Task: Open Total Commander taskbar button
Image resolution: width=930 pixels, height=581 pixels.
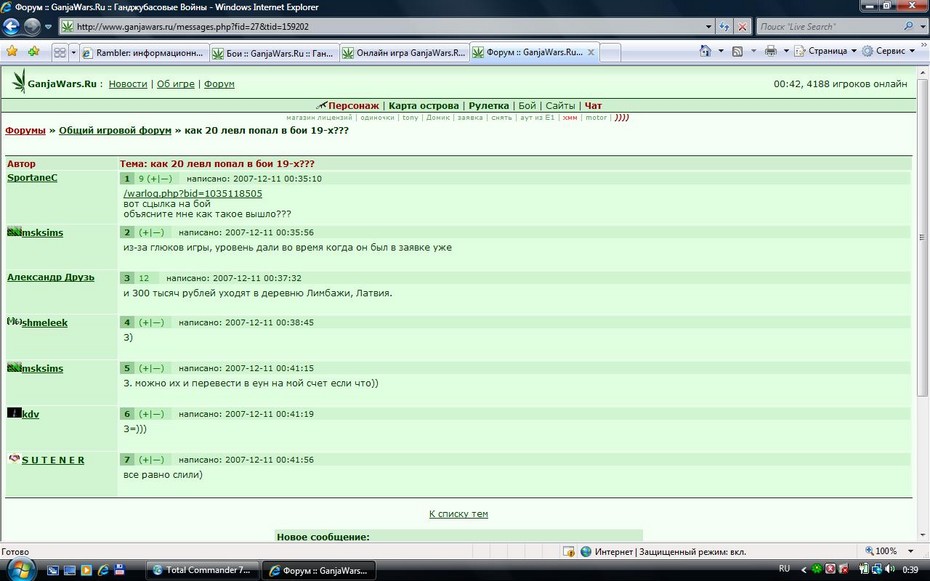Action: [x=202, y=570]
